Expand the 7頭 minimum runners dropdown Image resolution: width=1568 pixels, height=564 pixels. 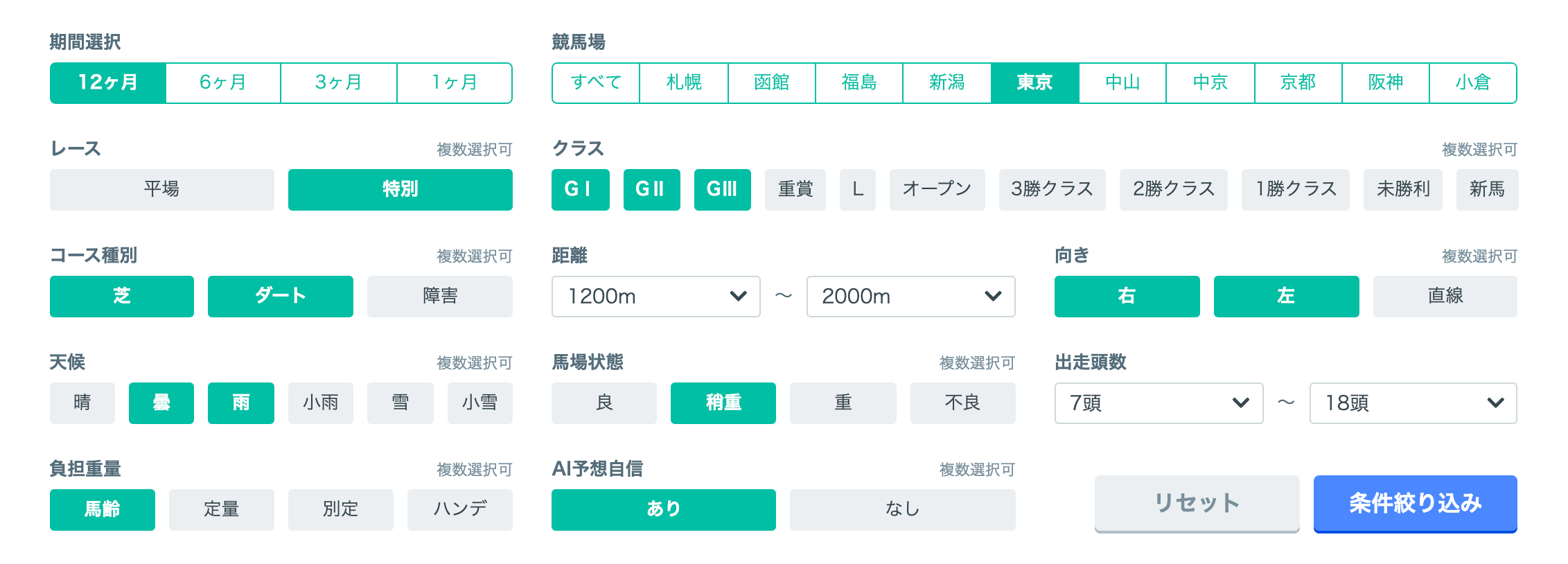pos(1159,403)
